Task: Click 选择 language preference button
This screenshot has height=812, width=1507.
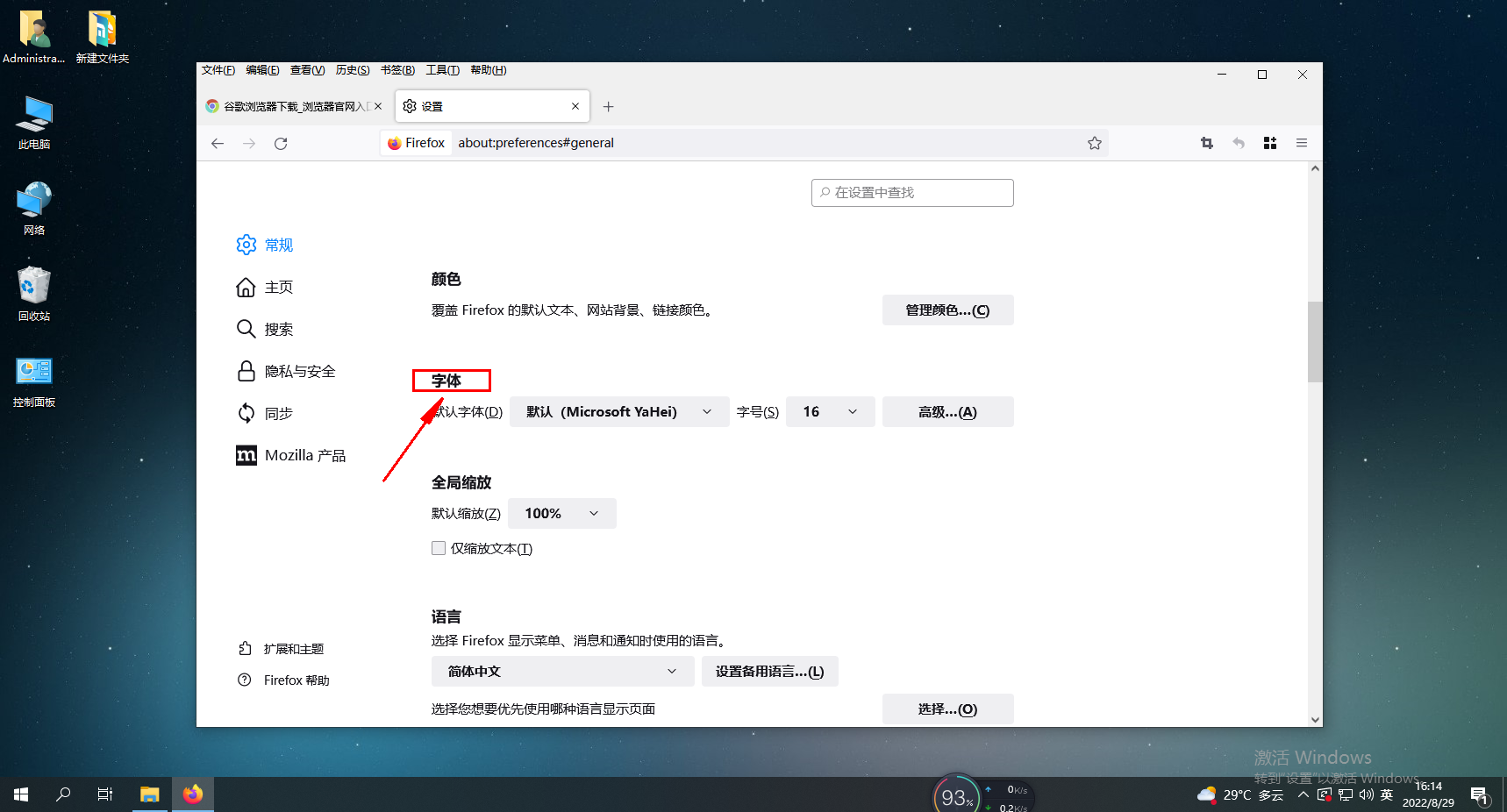Action: pos(947,709)
